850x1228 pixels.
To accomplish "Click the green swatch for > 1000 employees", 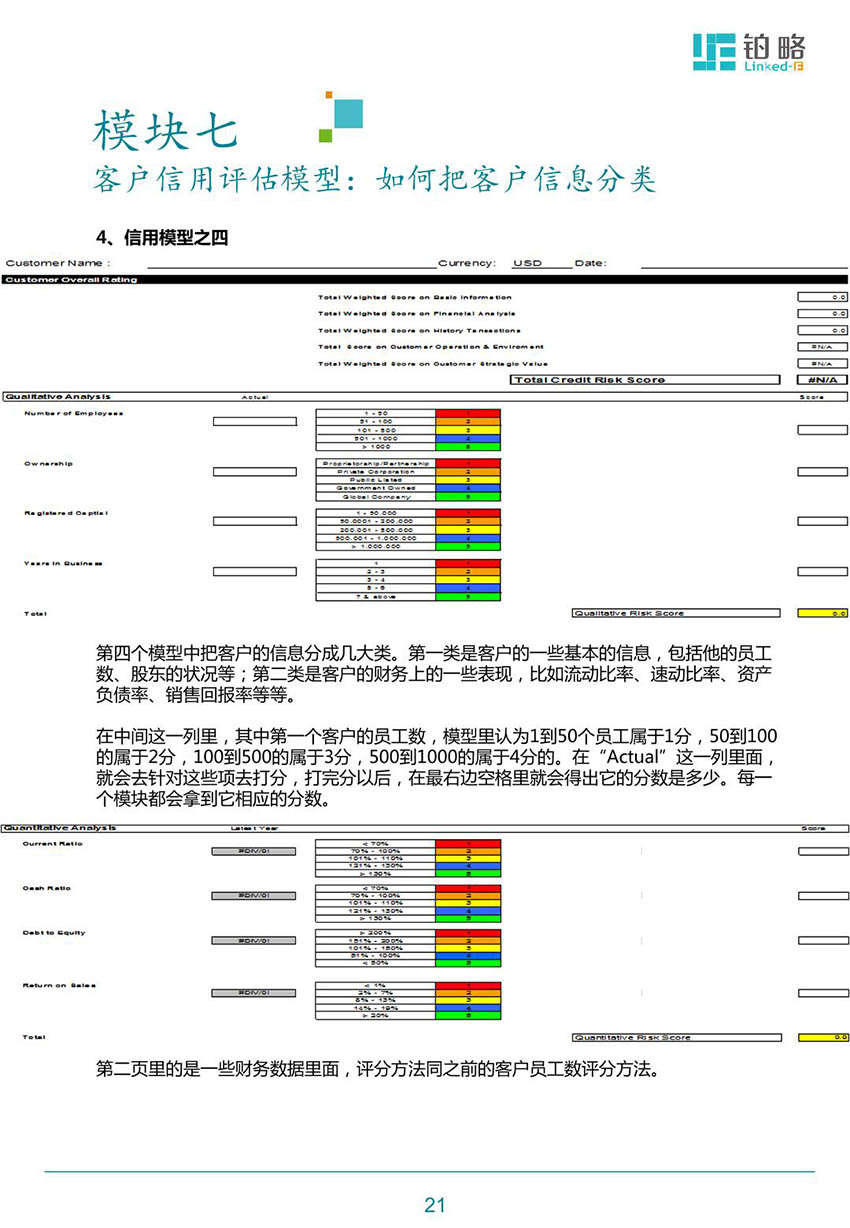I will (468, 446).
